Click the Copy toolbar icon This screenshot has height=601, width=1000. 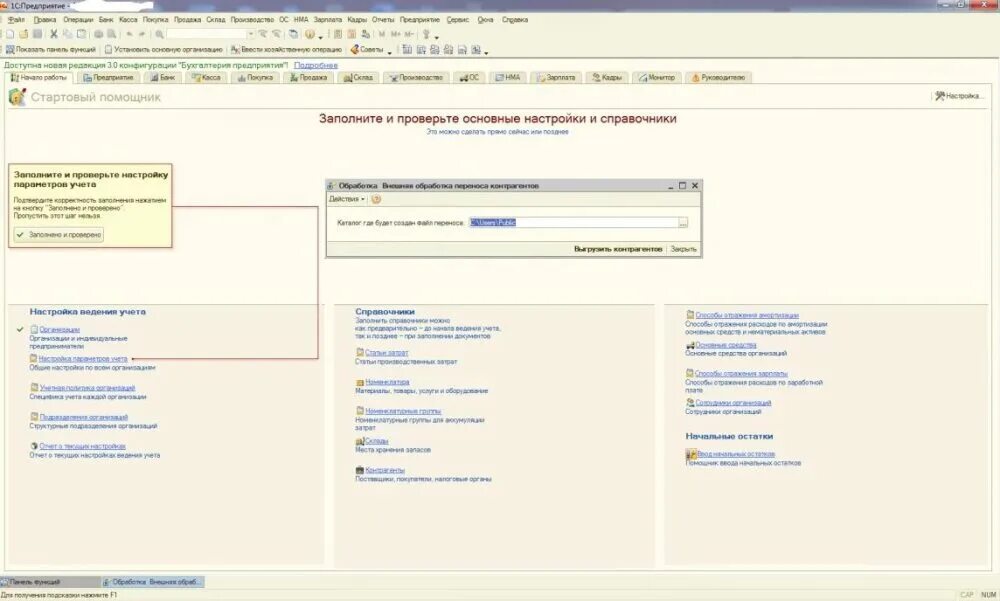pyautogui.click(x=68, y=34)
